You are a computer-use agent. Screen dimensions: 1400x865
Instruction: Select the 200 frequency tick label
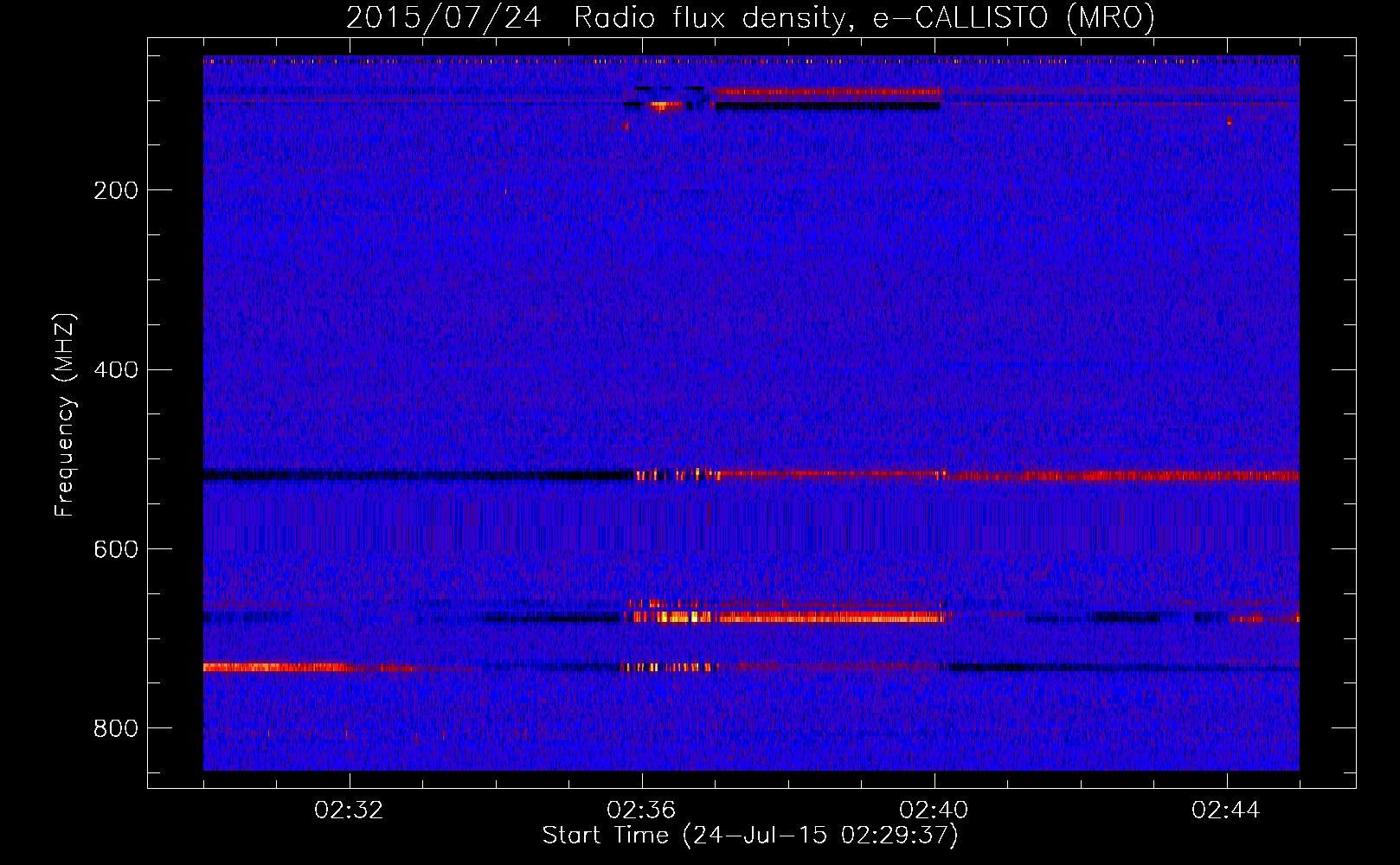tap(116, 190)
